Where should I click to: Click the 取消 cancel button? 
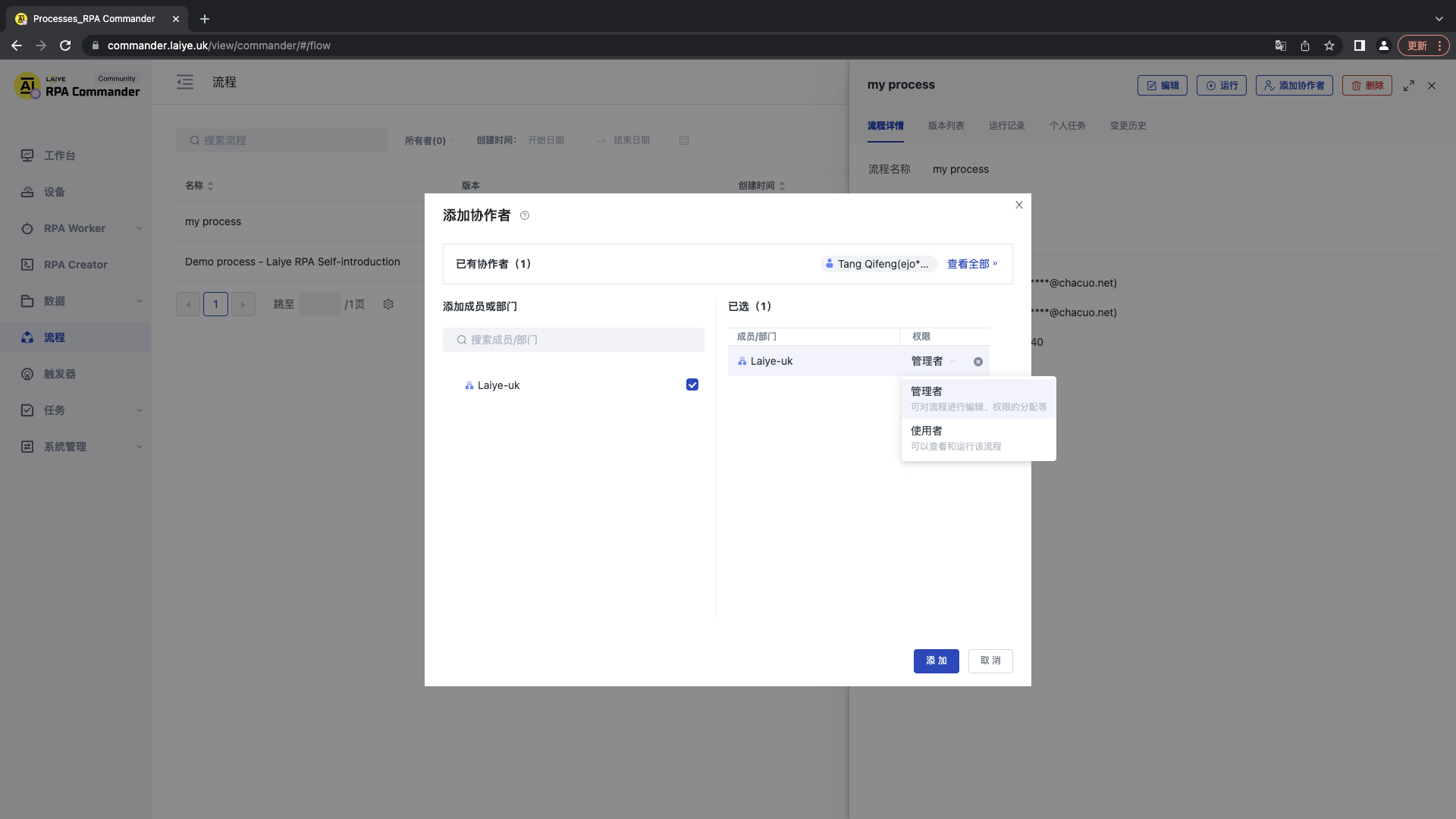tap(990, 661)
